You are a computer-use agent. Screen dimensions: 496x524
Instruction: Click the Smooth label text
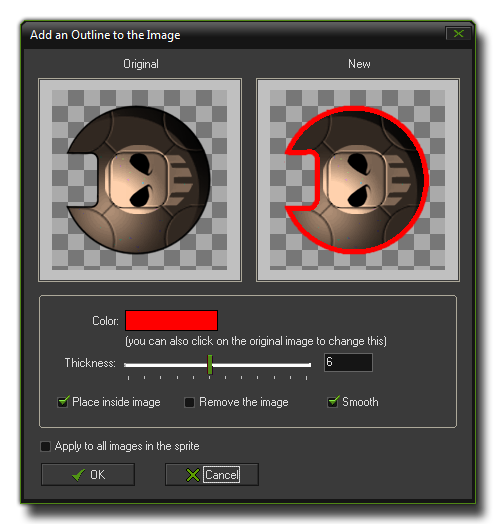click(360, 402)
